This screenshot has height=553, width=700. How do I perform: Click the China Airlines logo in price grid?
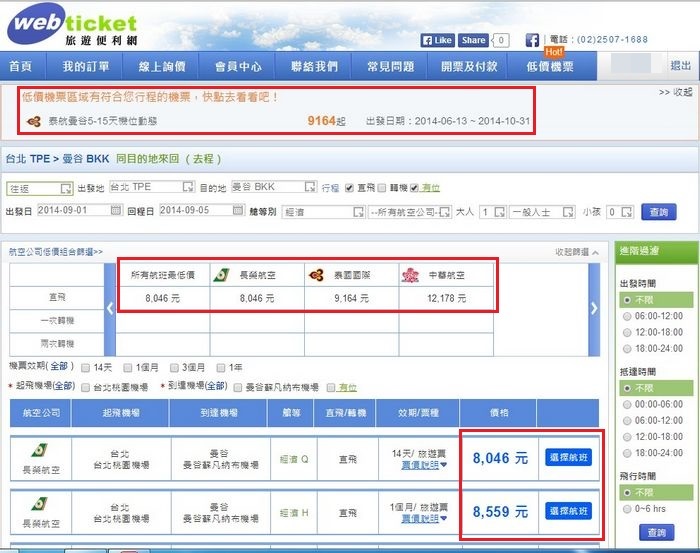tap(410, 275)
